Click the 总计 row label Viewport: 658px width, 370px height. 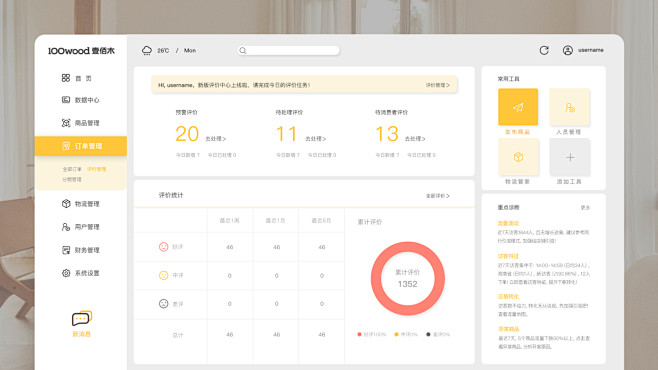pos(178,335)
